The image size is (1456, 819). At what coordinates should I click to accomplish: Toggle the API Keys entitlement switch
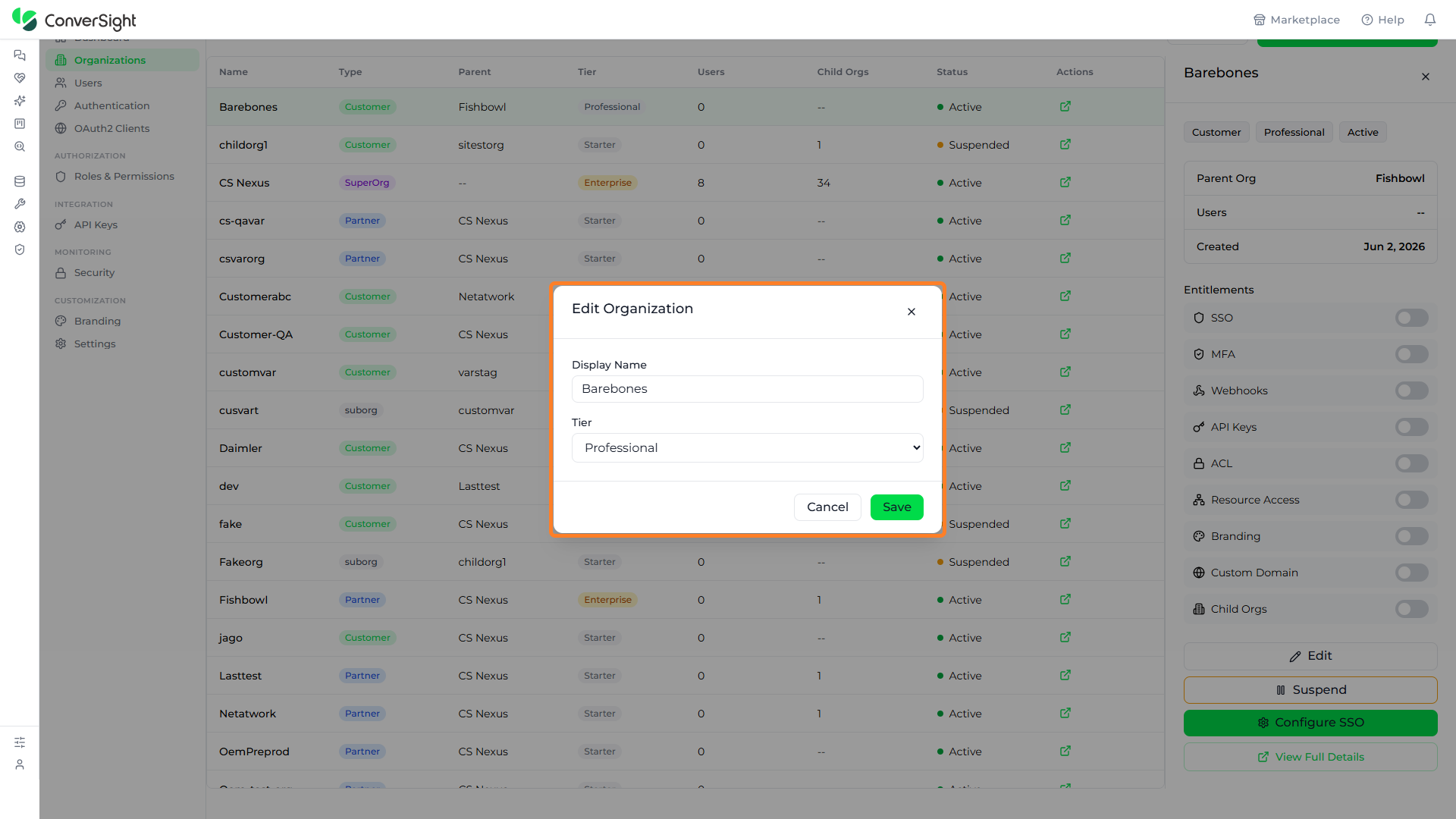pos(1411,427)
